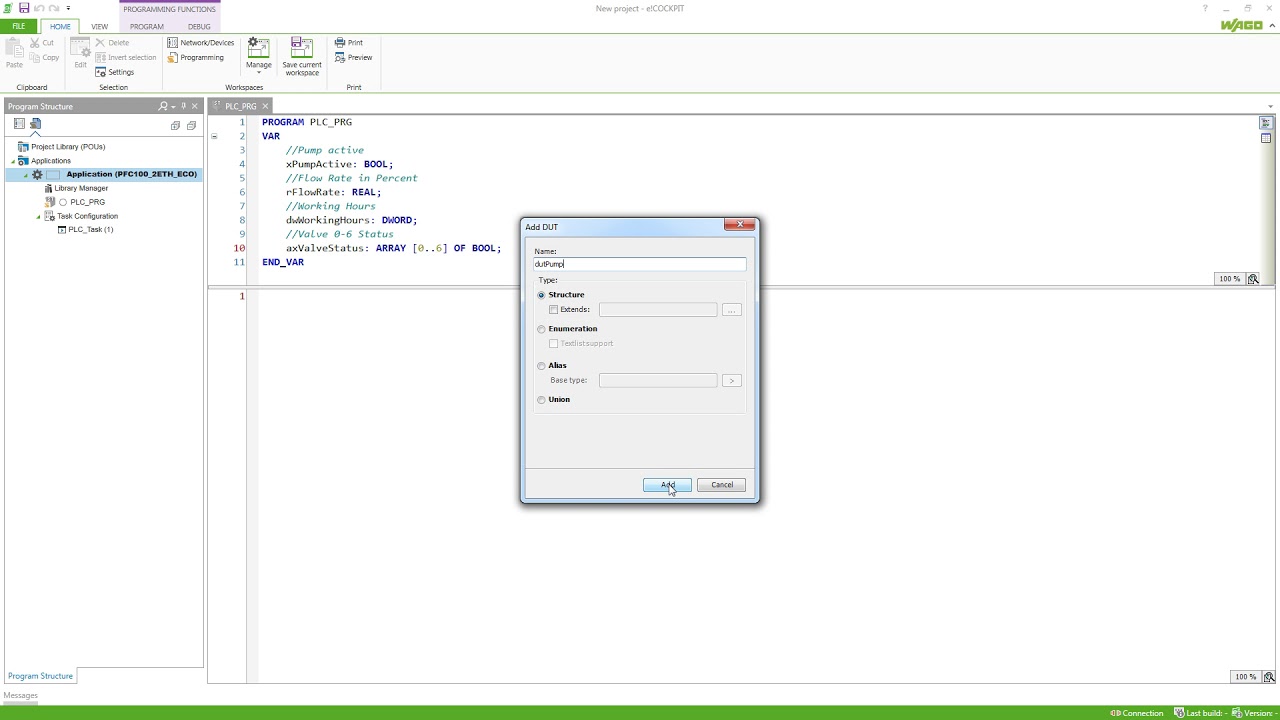
Task: Open Selection Settings in the ribbon
Action: tap(115, 72)
